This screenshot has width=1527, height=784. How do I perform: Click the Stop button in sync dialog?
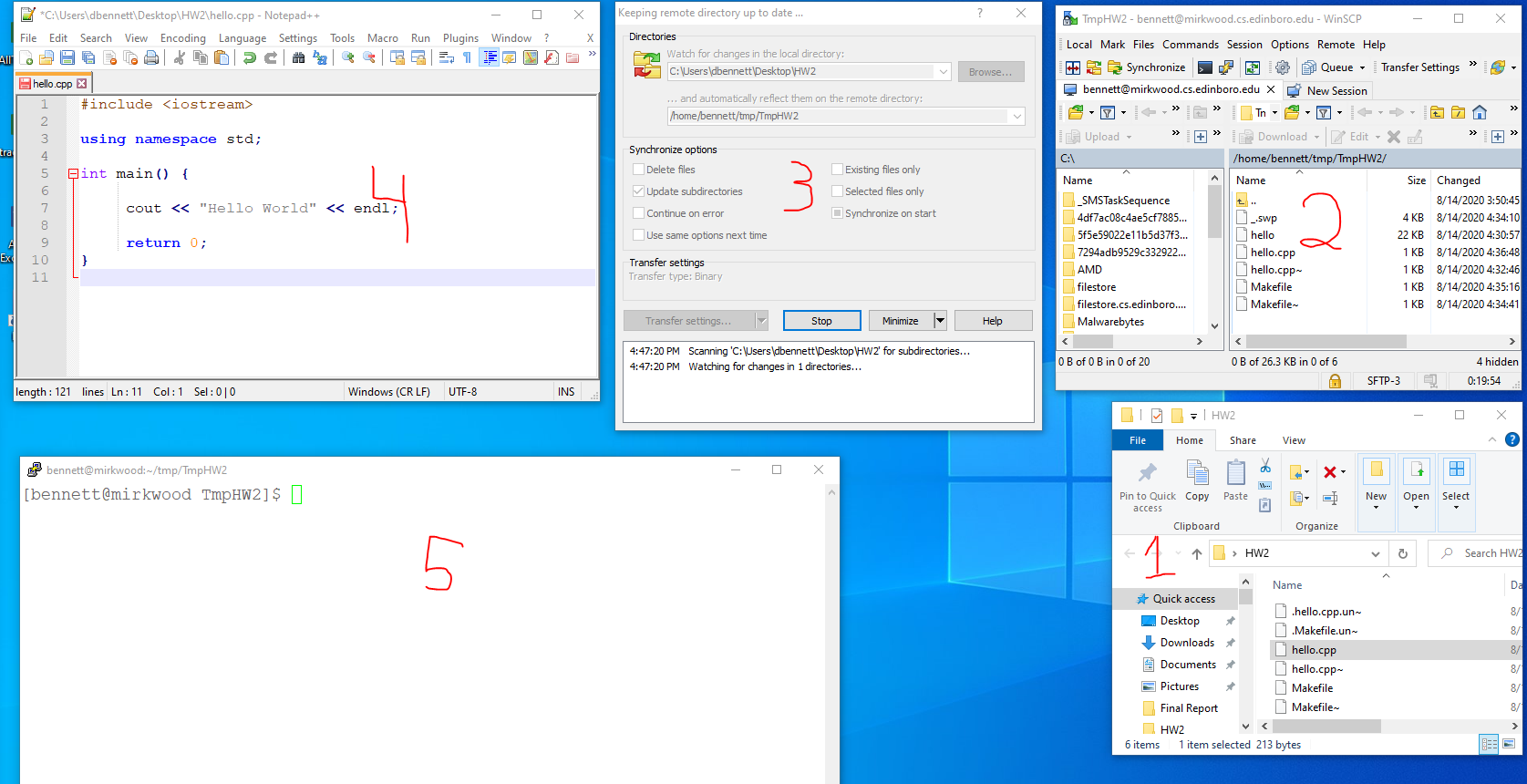tap(821, 321)
